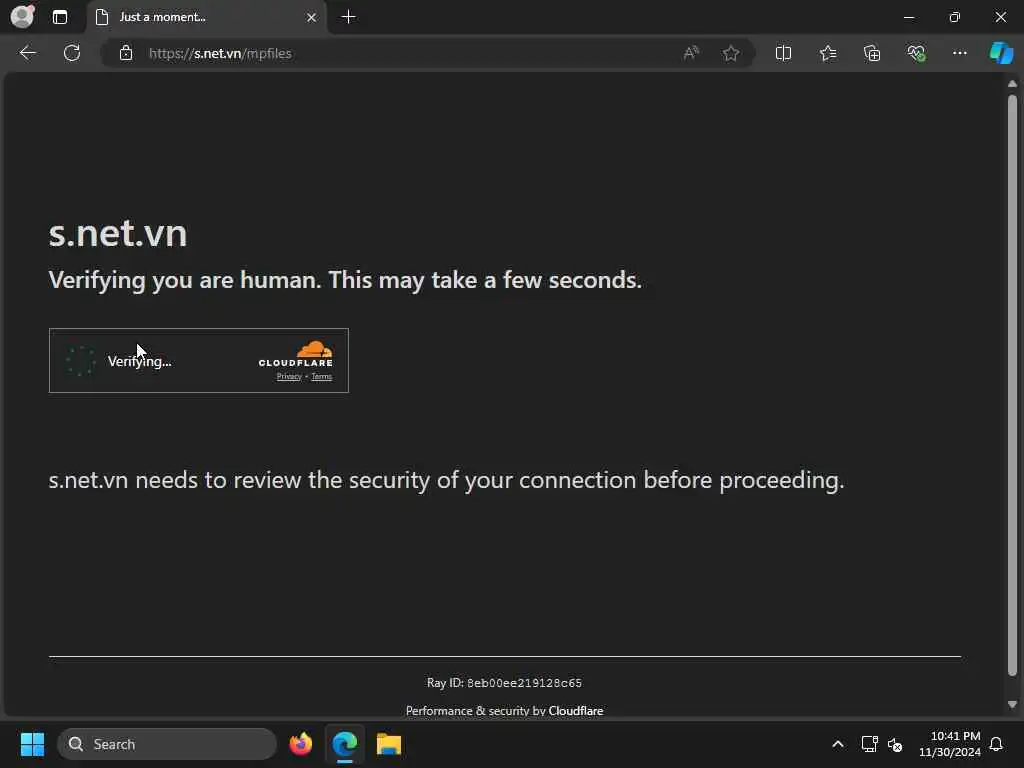Screen dimensions: 1024x768
Task: Select the "Just a moment..." tab
Action: pos(206,17)
